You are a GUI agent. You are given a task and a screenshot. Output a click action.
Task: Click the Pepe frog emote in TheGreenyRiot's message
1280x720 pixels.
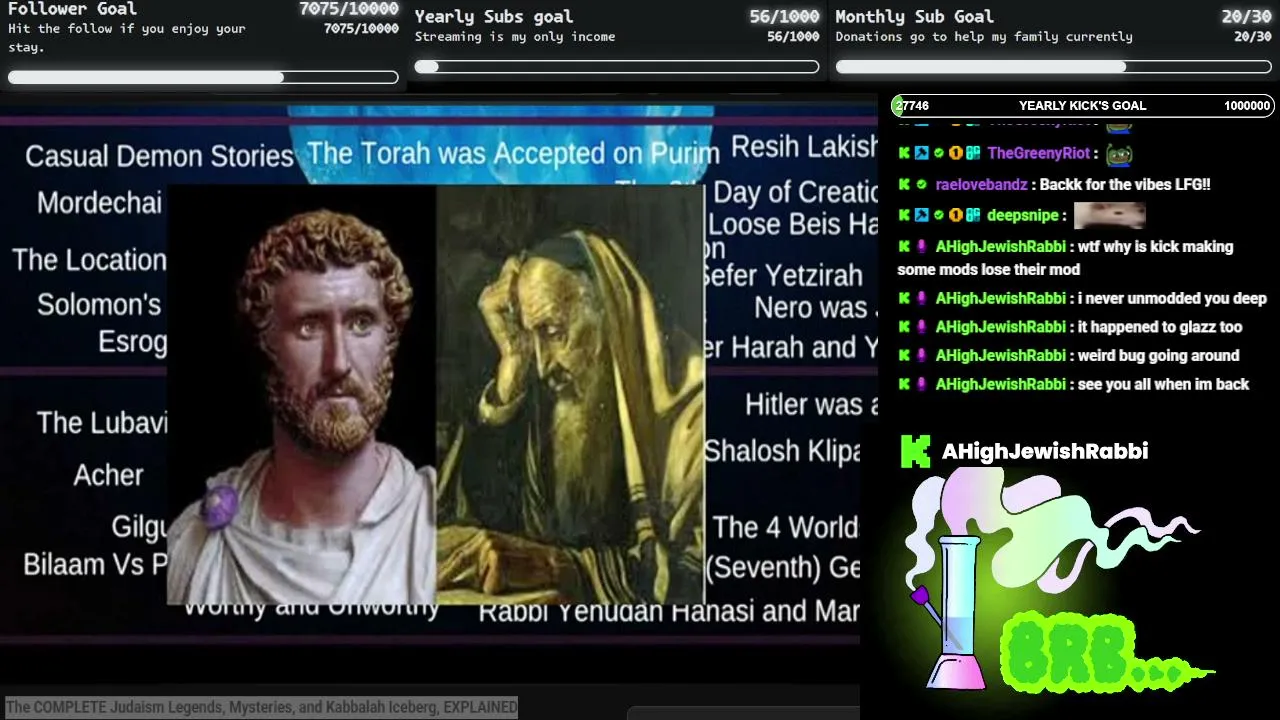[1119, 154]
